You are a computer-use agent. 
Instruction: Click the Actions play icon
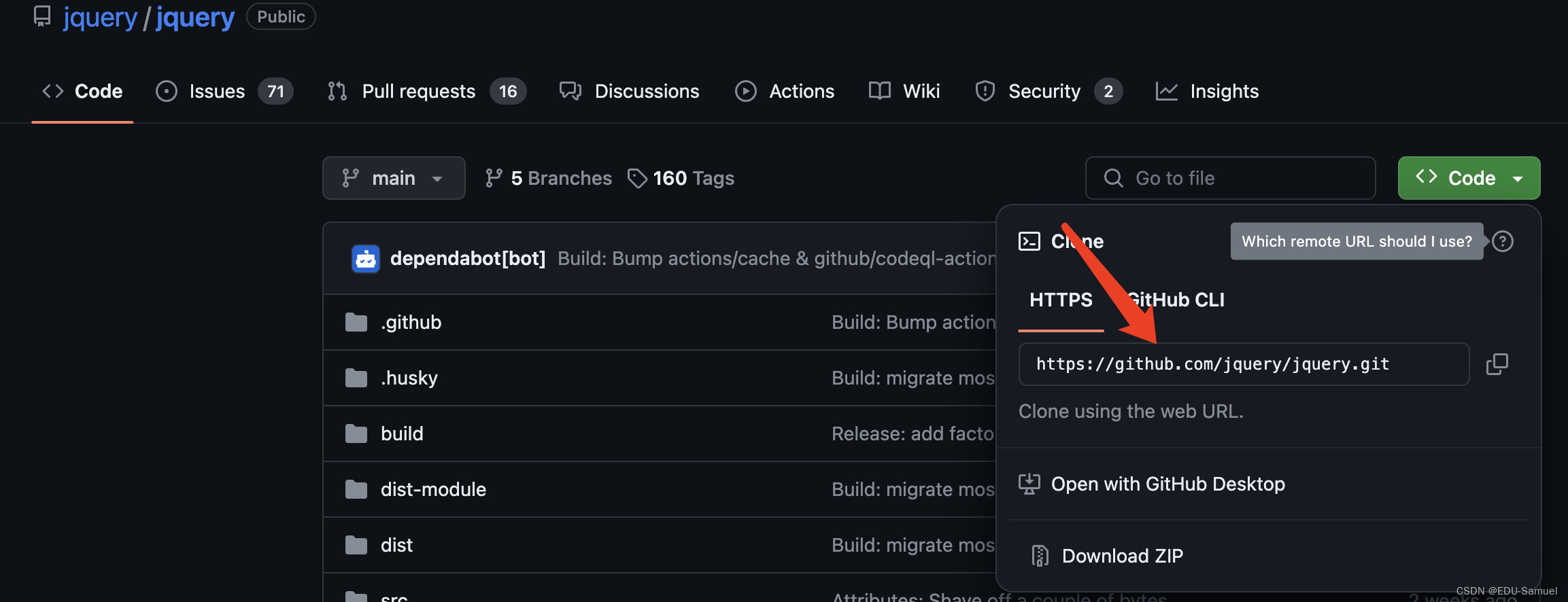(746, 91)
